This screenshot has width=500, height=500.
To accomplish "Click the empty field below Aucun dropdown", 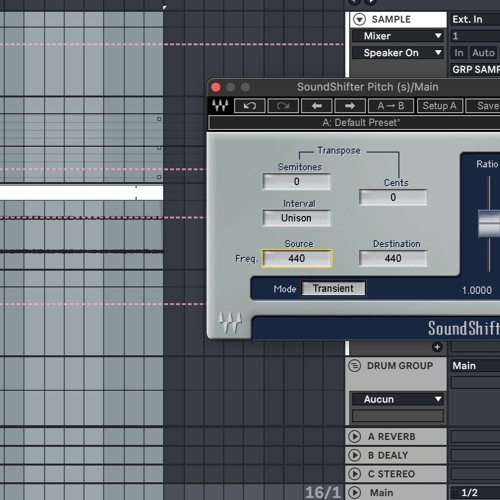I will pyautogui.click(x=398, y=416).
